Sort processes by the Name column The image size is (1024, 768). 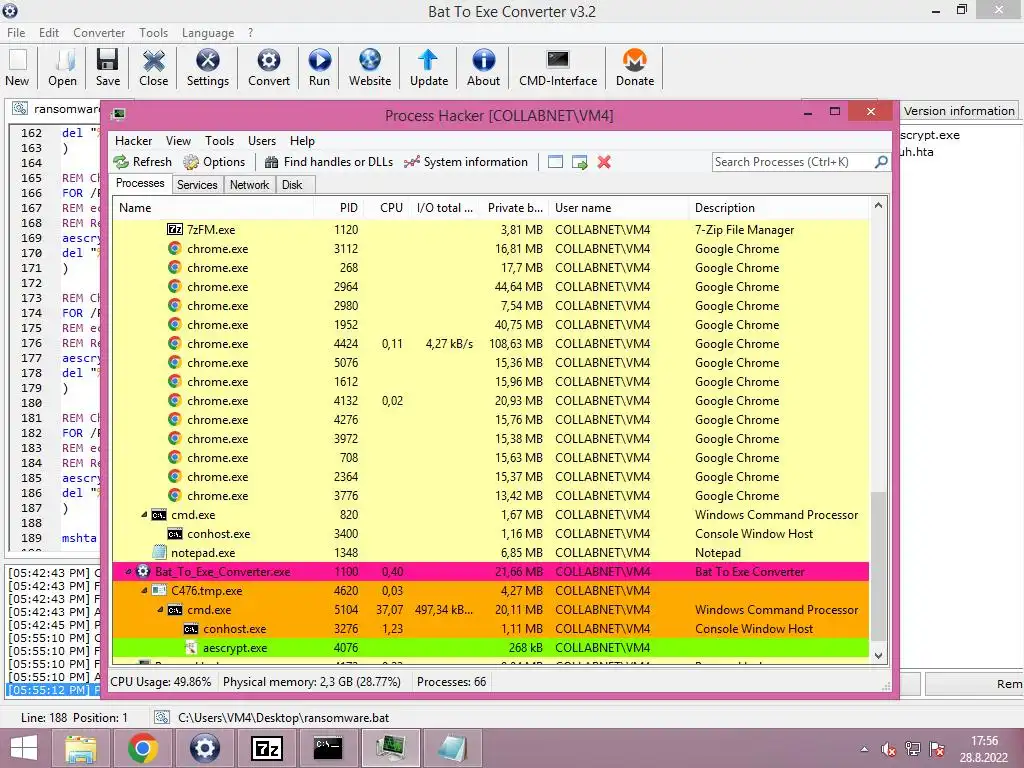coord(213,208)
